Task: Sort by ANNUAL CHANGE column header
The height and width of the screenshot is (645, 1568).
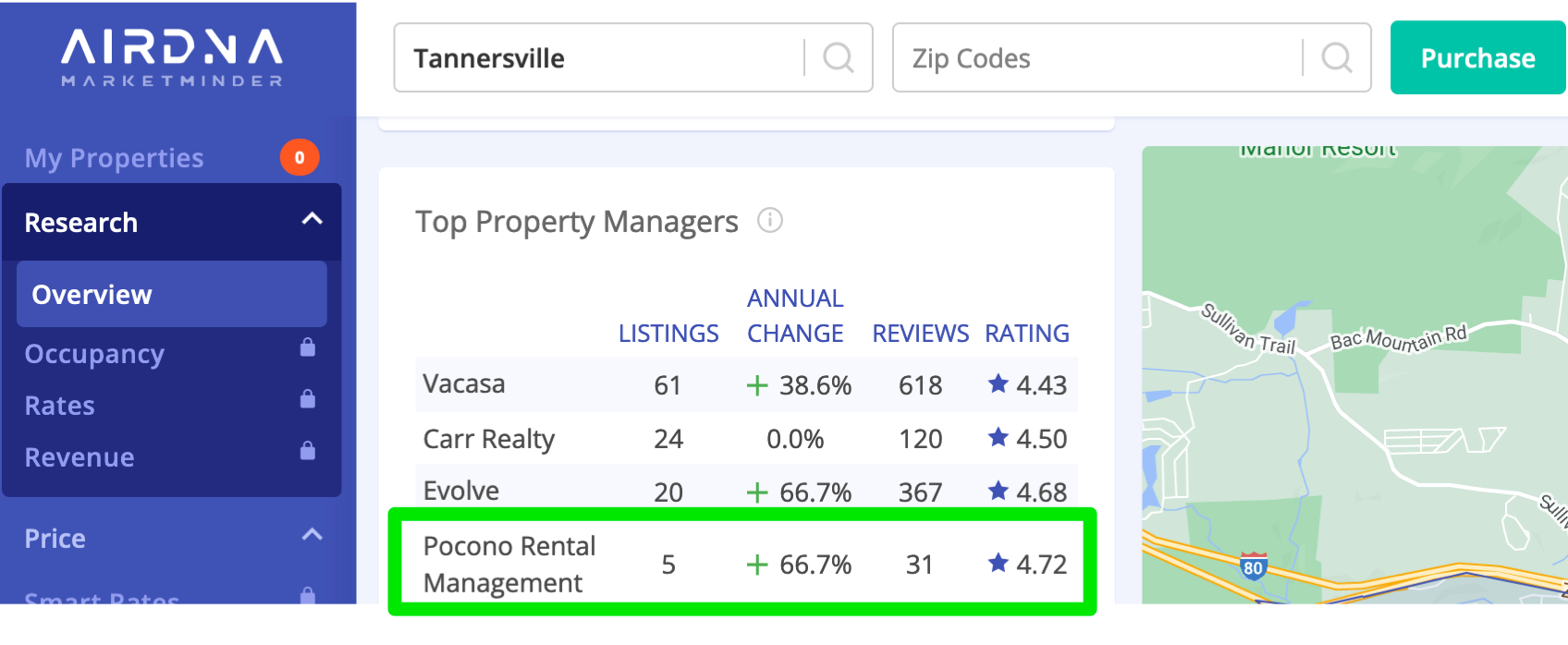Action: (x=795, y=316)
